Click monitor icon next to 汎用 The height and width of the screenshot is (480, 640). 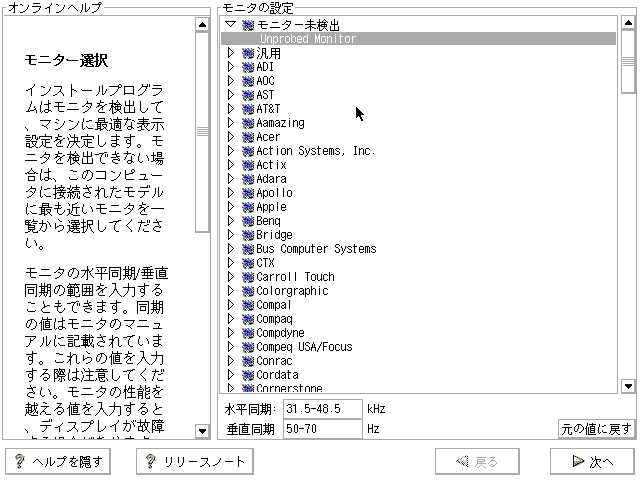pyautogui.click(x=248, y=53)
